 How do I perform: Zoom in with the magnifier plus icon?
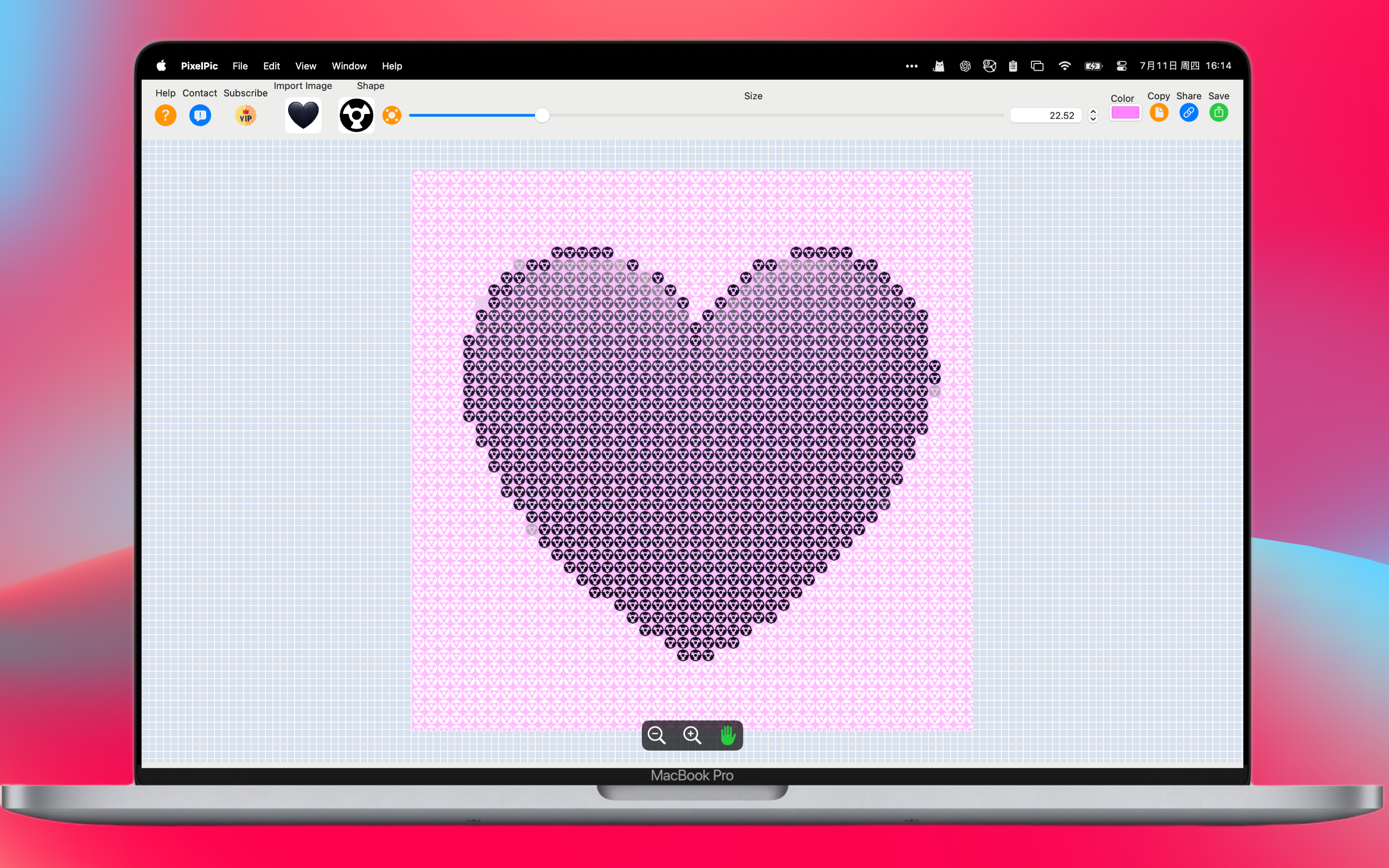(692, 736)
